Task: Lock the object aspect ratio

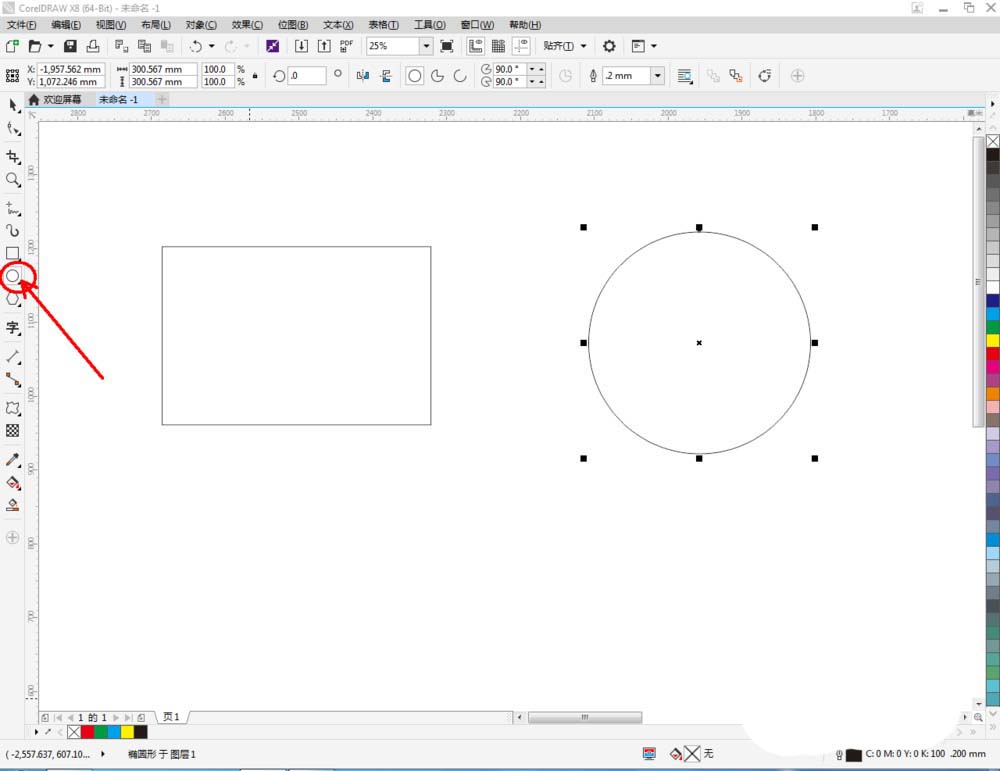Action: click(x=255, y=75)
